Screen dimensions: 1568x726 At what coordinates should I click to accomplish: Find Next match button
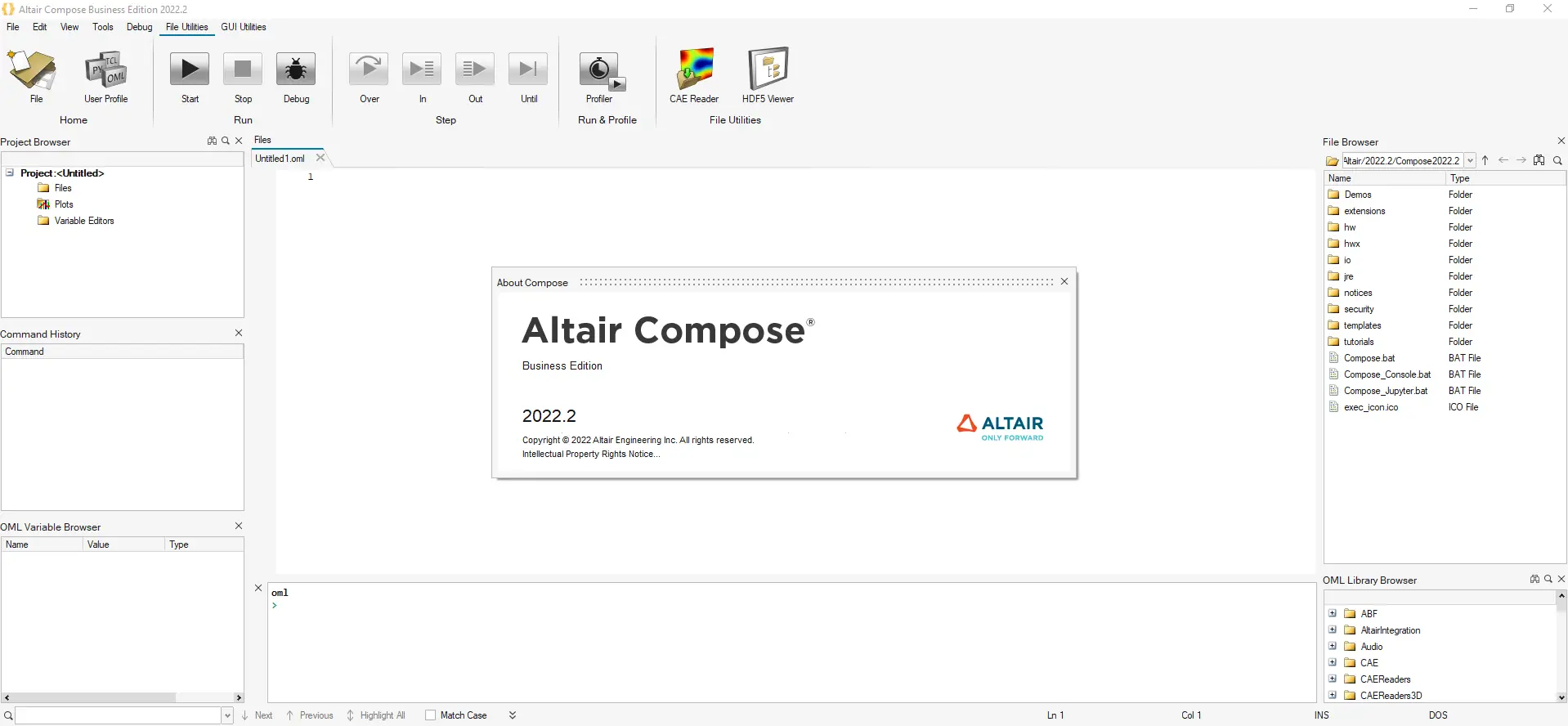(257, 715)
